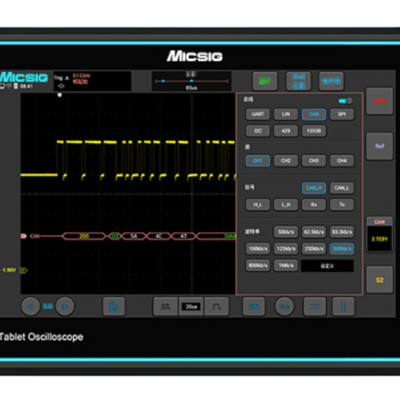
Task: Click the green run status icon
Action: (x=265, y=81)
